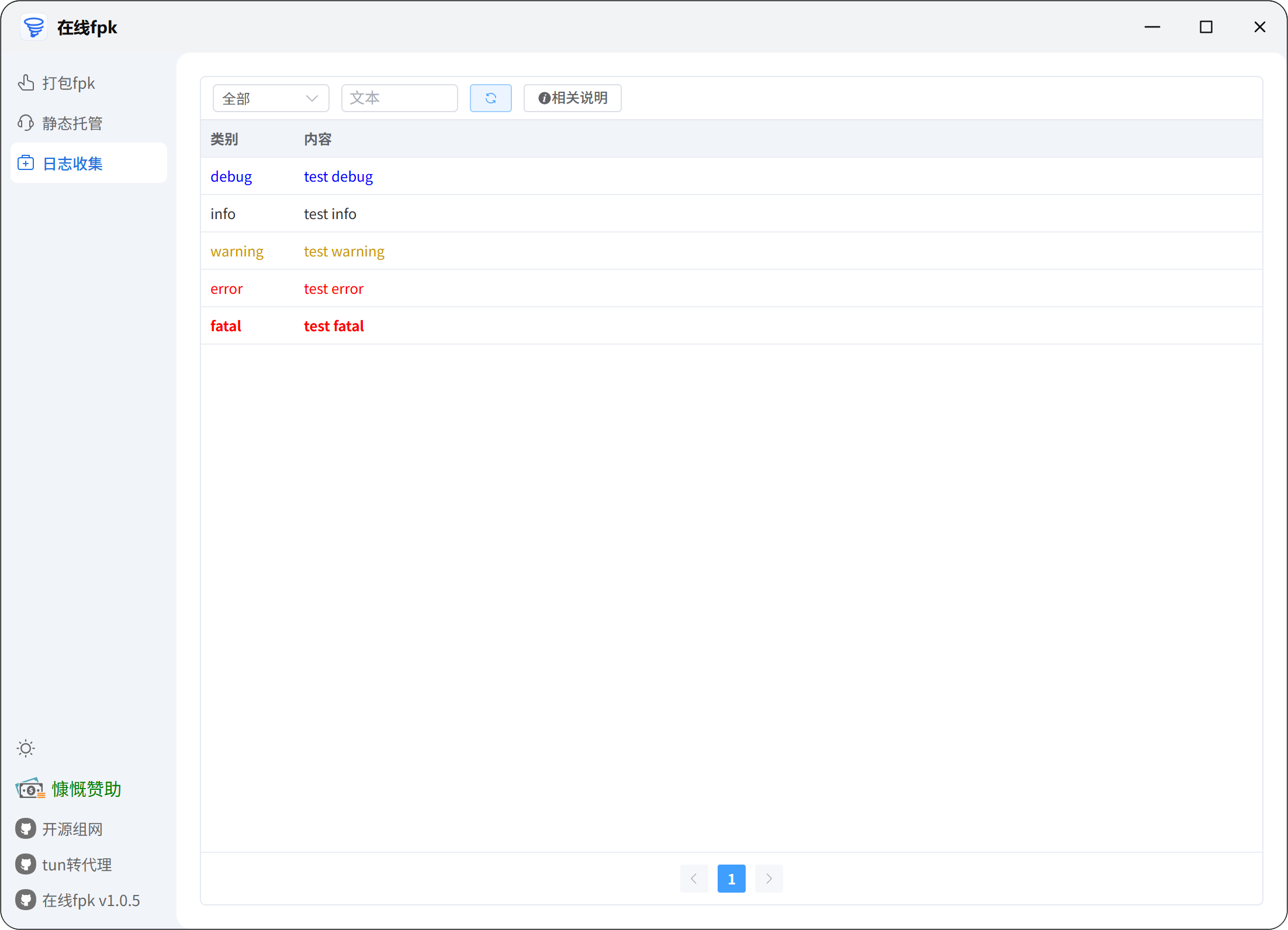The height and width of the screenshot is (930, 1288).
Task: Expand the dropdown chevron arrow next to 全部
Action: click(311, 98)
